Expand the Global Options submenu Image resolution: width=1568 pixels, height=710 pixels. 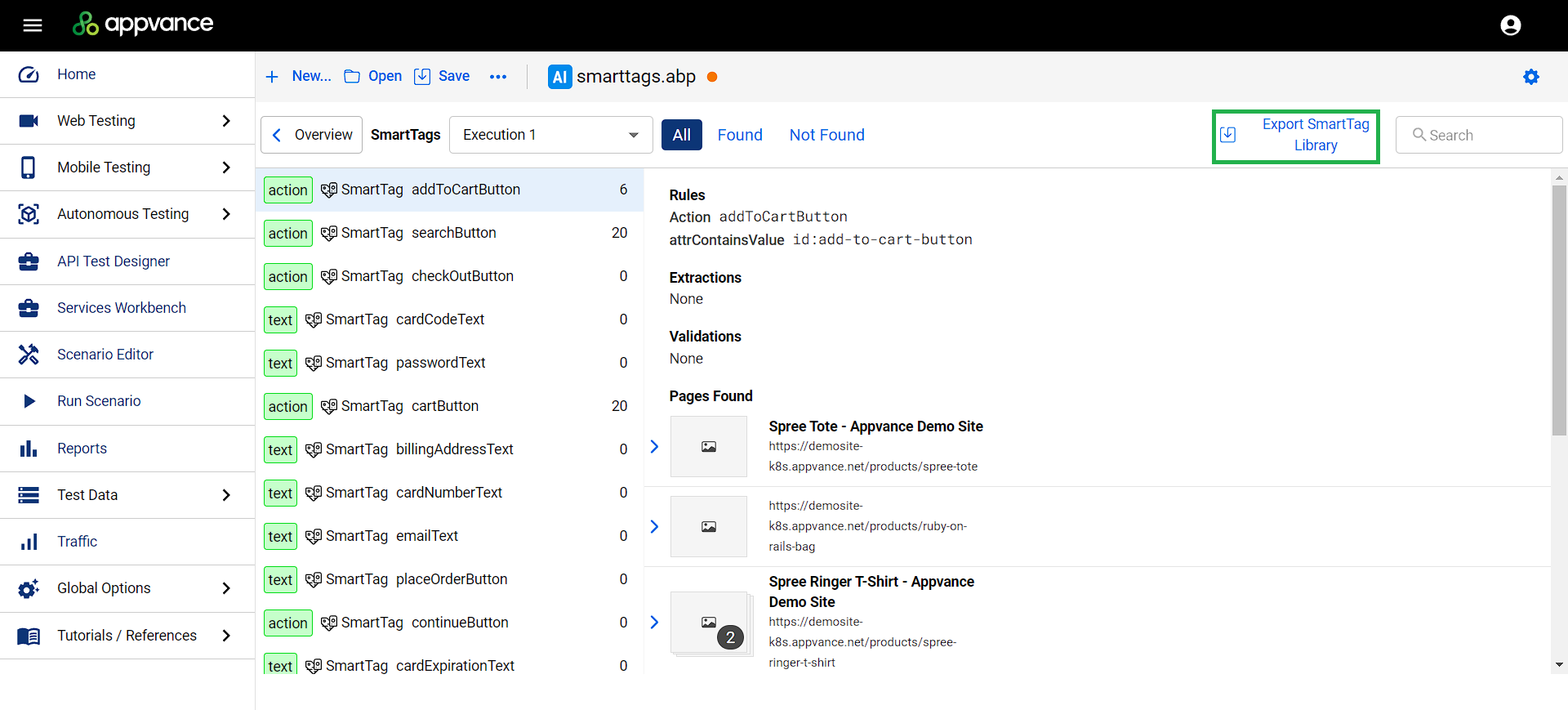[x=226, y=588]
